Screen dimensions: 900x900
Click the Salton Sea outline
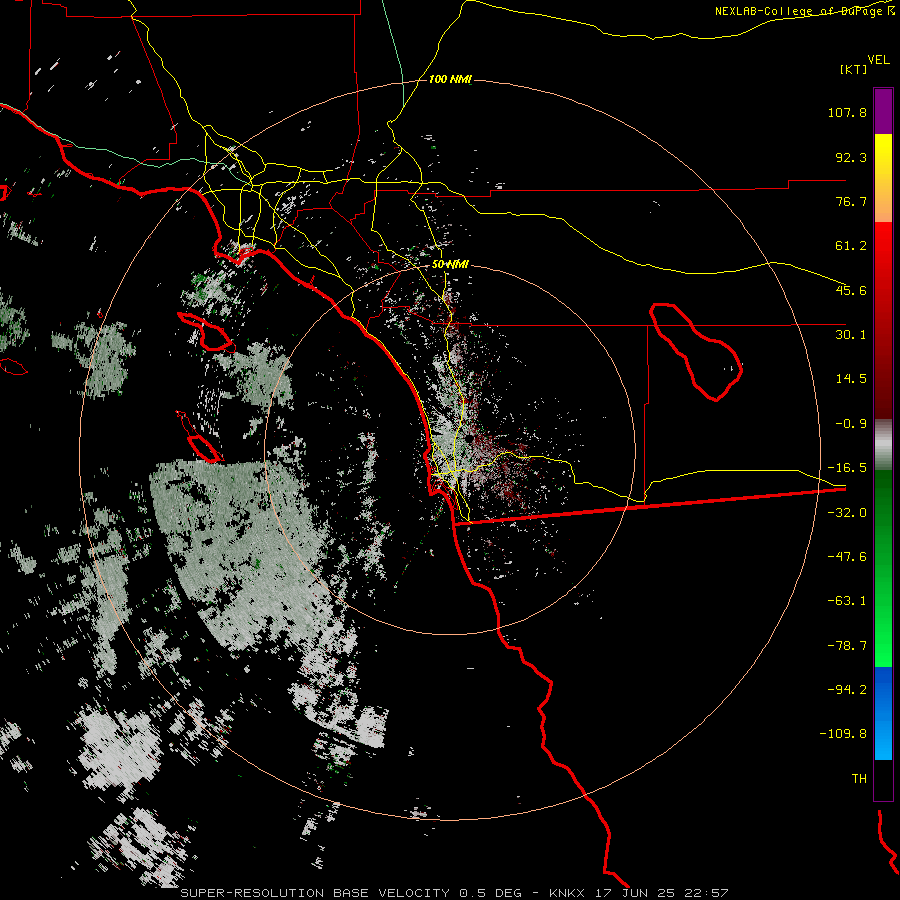click(x=696, y=352)
